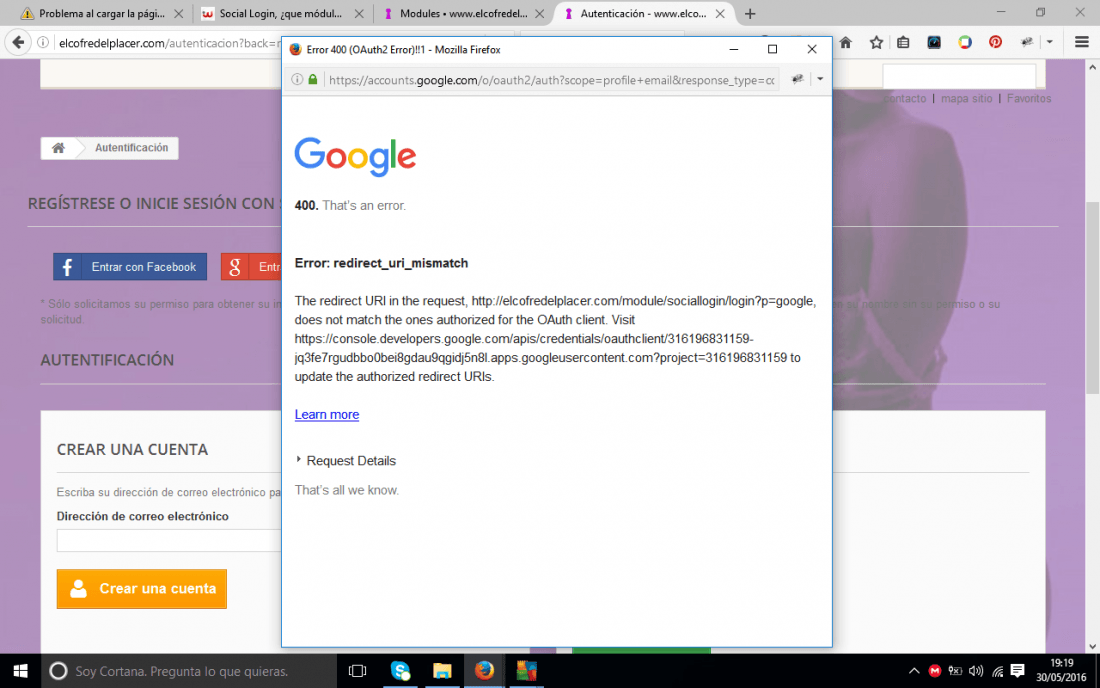Close the Error 400 popup window

pos(812,49)
